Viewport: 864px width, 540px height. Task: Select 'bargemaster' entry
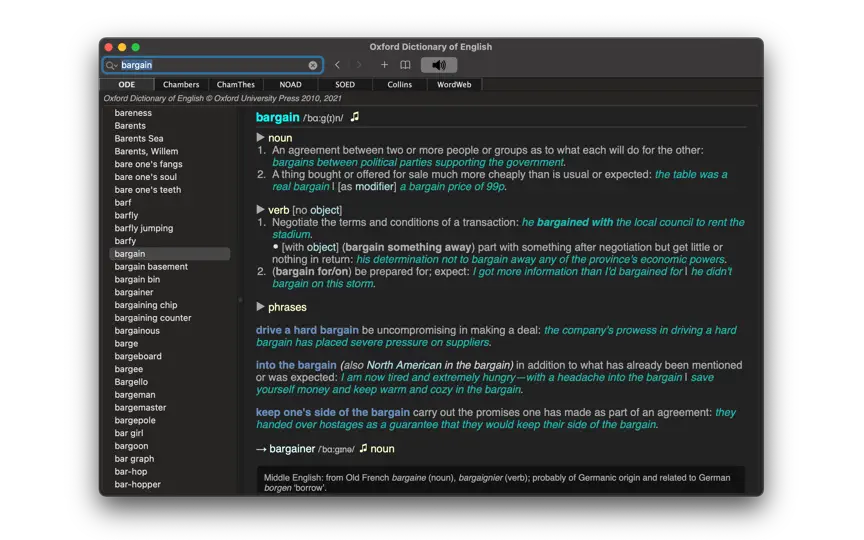click(140, 407)
